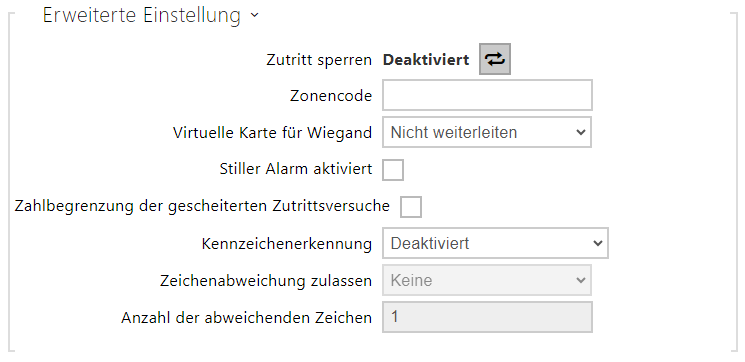Click the Zutritt sperren label
745x362 pixels.
319,60
